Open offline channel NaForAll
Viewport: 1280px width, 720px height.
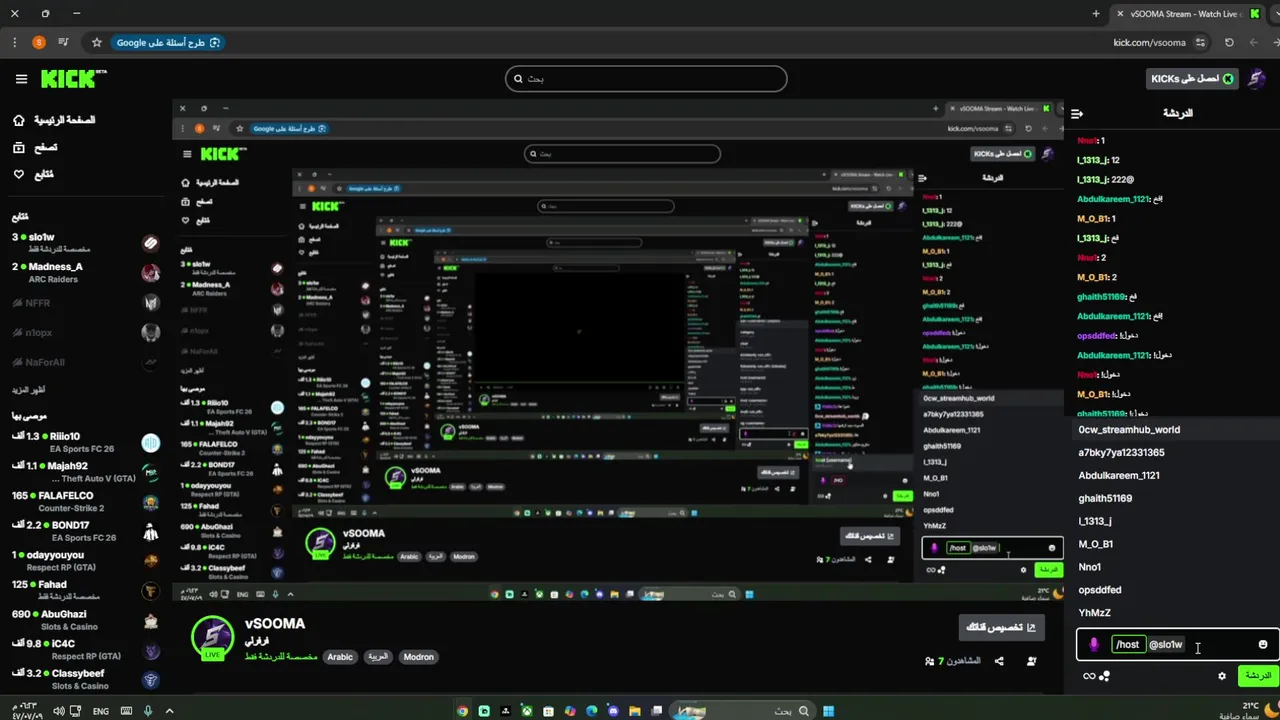85,362
